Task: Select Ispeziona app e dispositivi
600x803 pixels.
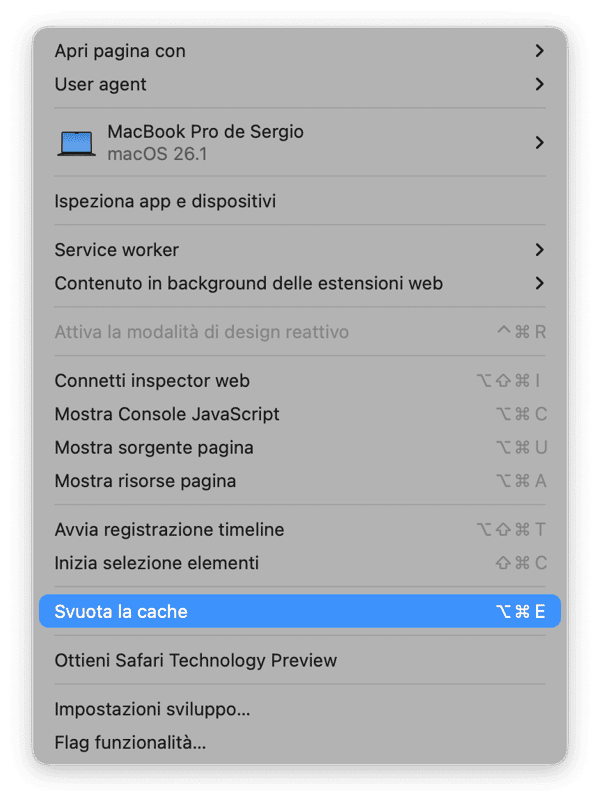Action: [165, 201]
